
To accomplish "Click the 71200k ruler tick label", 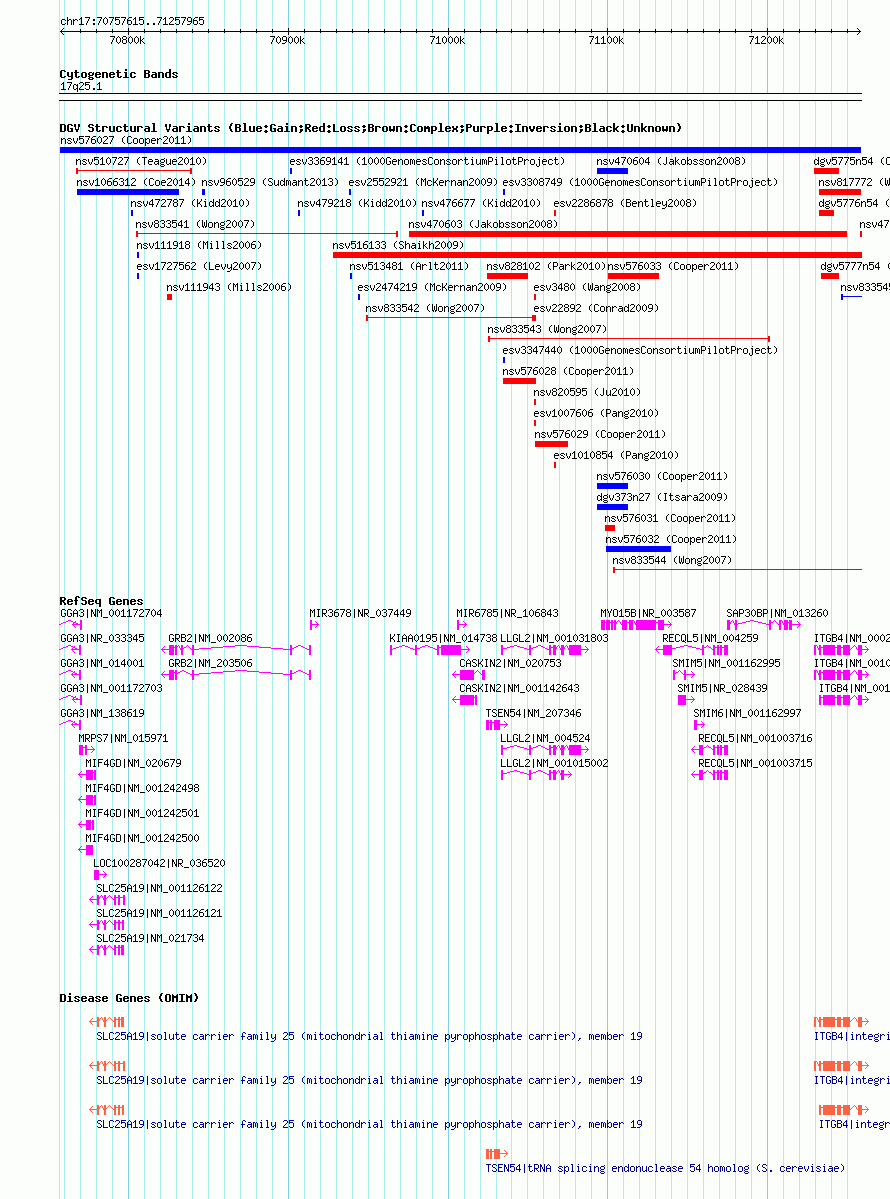I will (765, 41).
